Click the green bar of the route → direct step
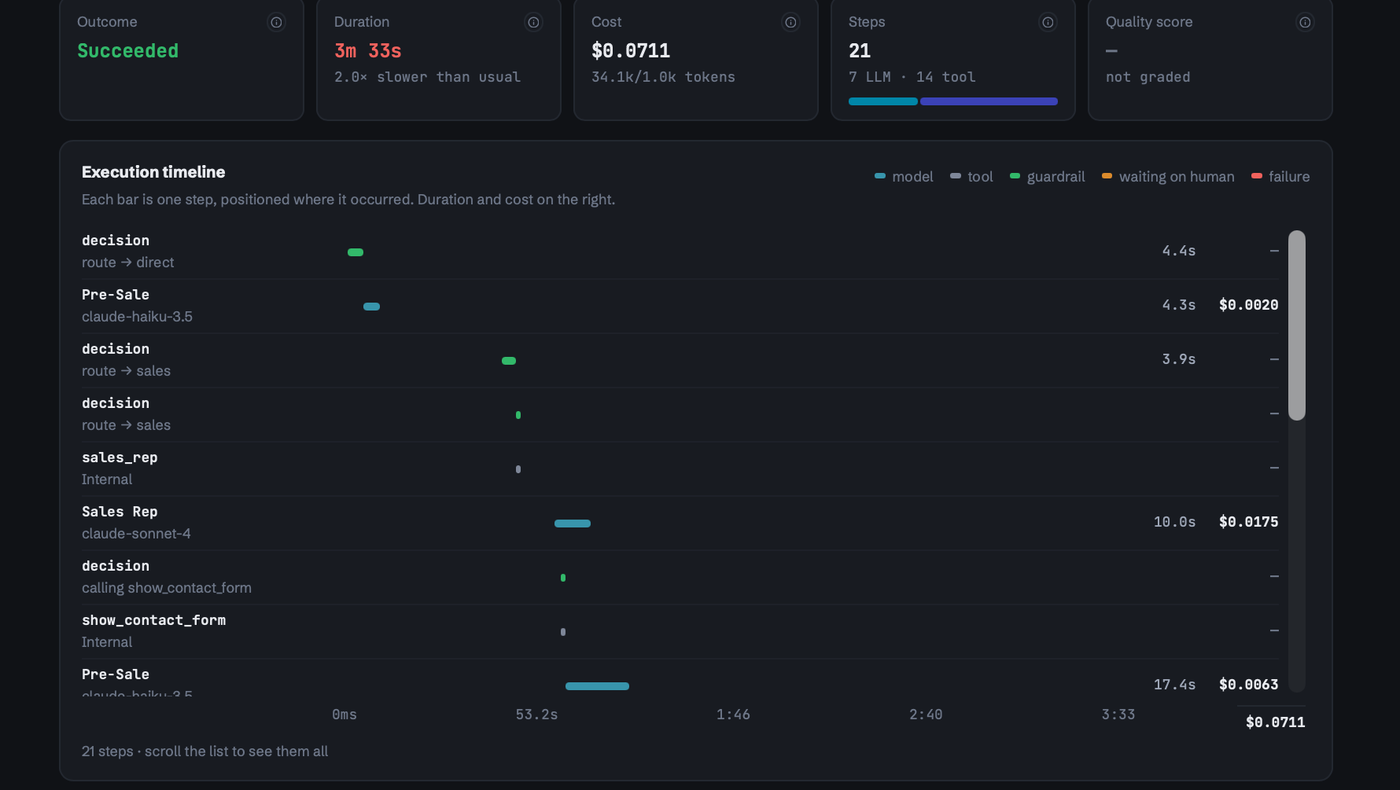Screen dimensions: 1400x790 click(355, 252)
